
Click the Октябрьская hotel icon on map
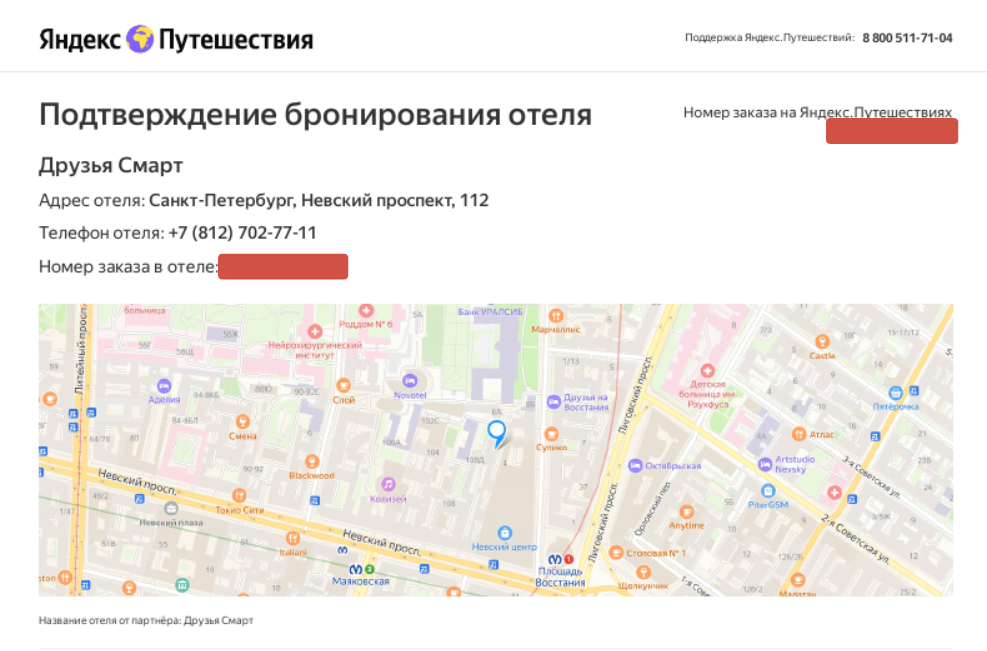point(634,466)
